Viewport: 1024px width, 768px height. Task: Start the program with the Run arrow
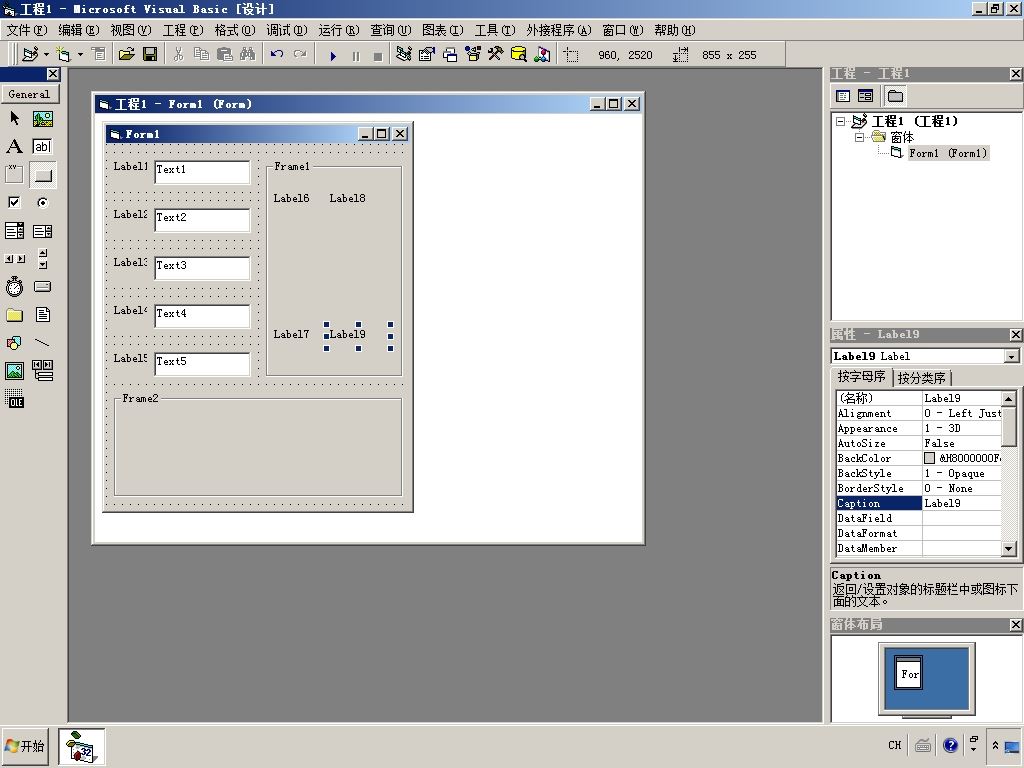pyautogui.click(x=333, y=56)
